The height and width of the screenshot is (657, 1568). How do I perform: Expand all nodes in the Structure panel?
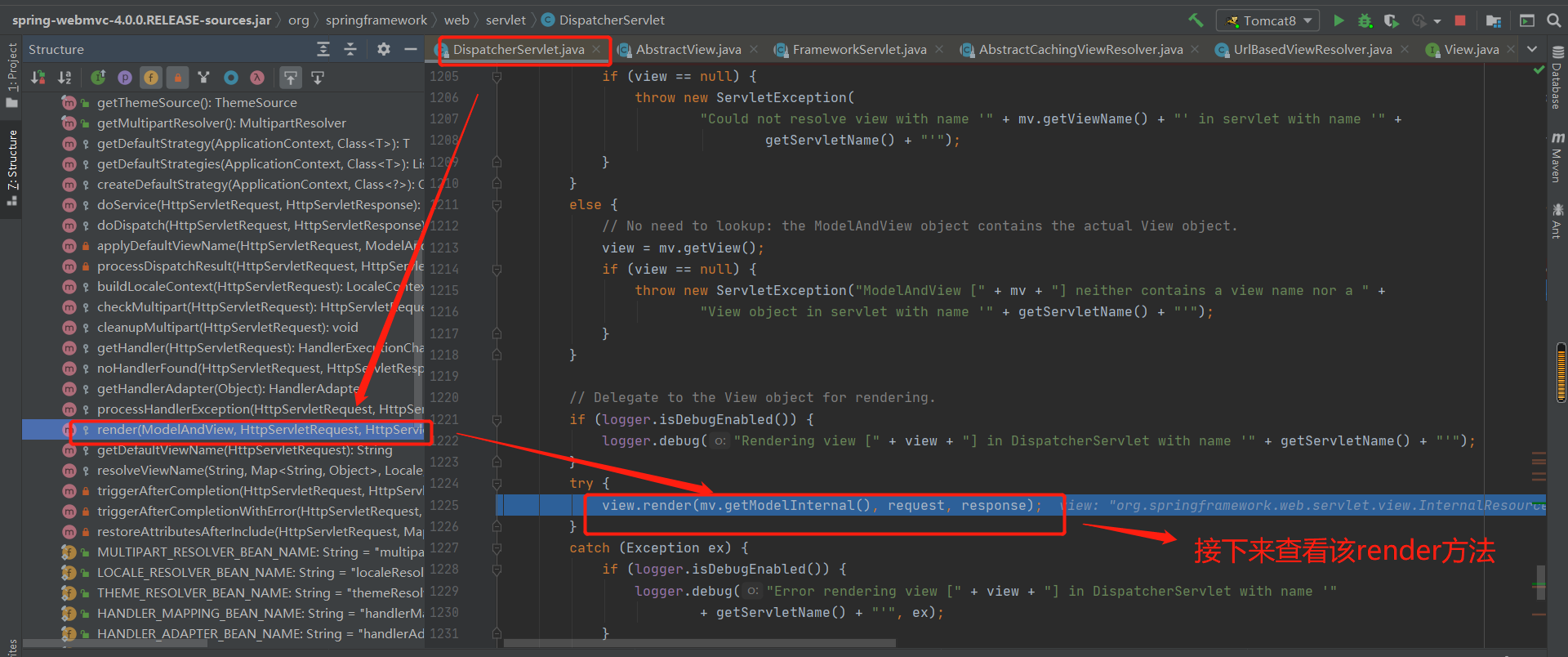point(323,49)
